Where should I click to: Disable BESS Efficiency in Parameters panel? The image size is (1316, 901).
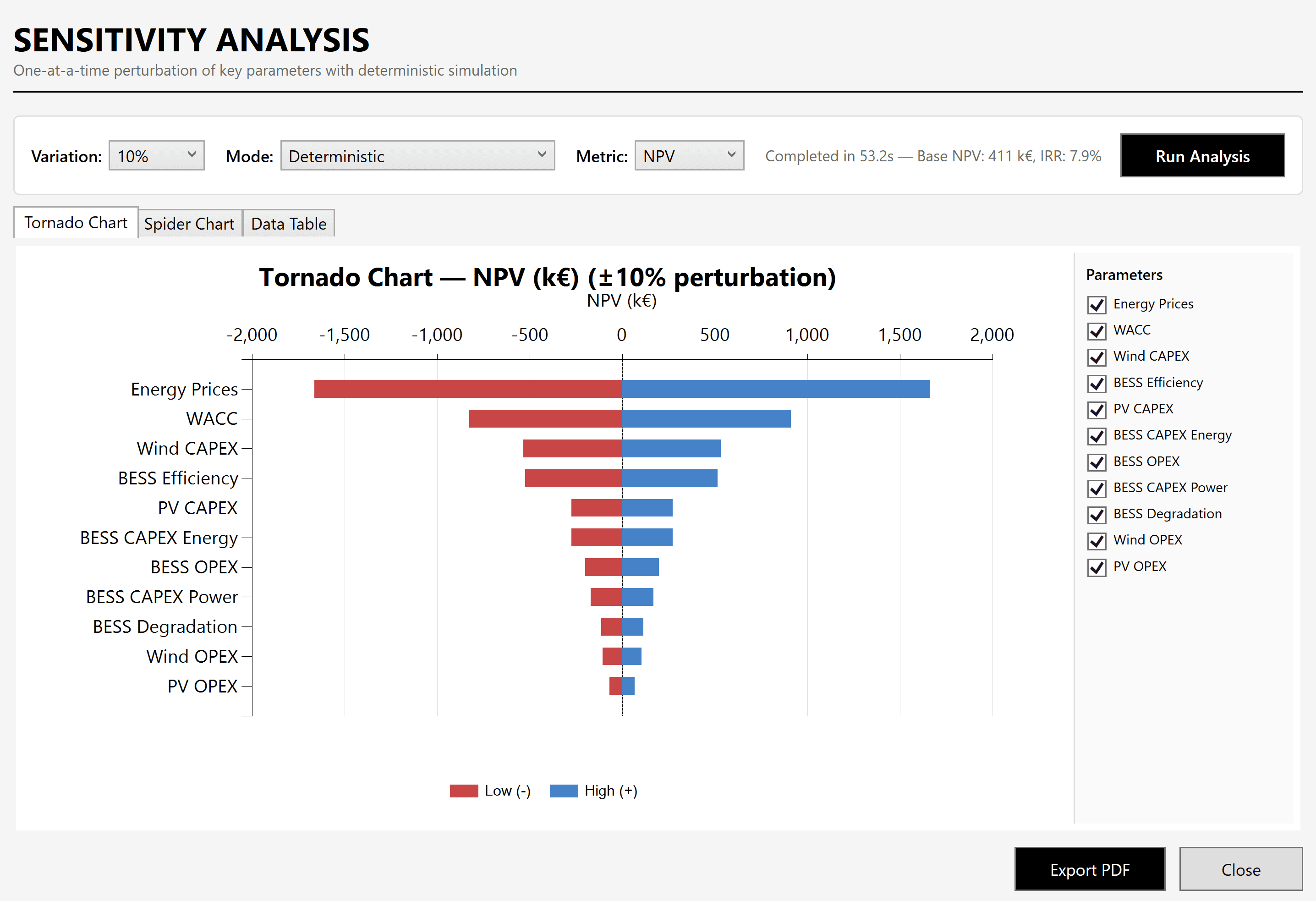1097,384
